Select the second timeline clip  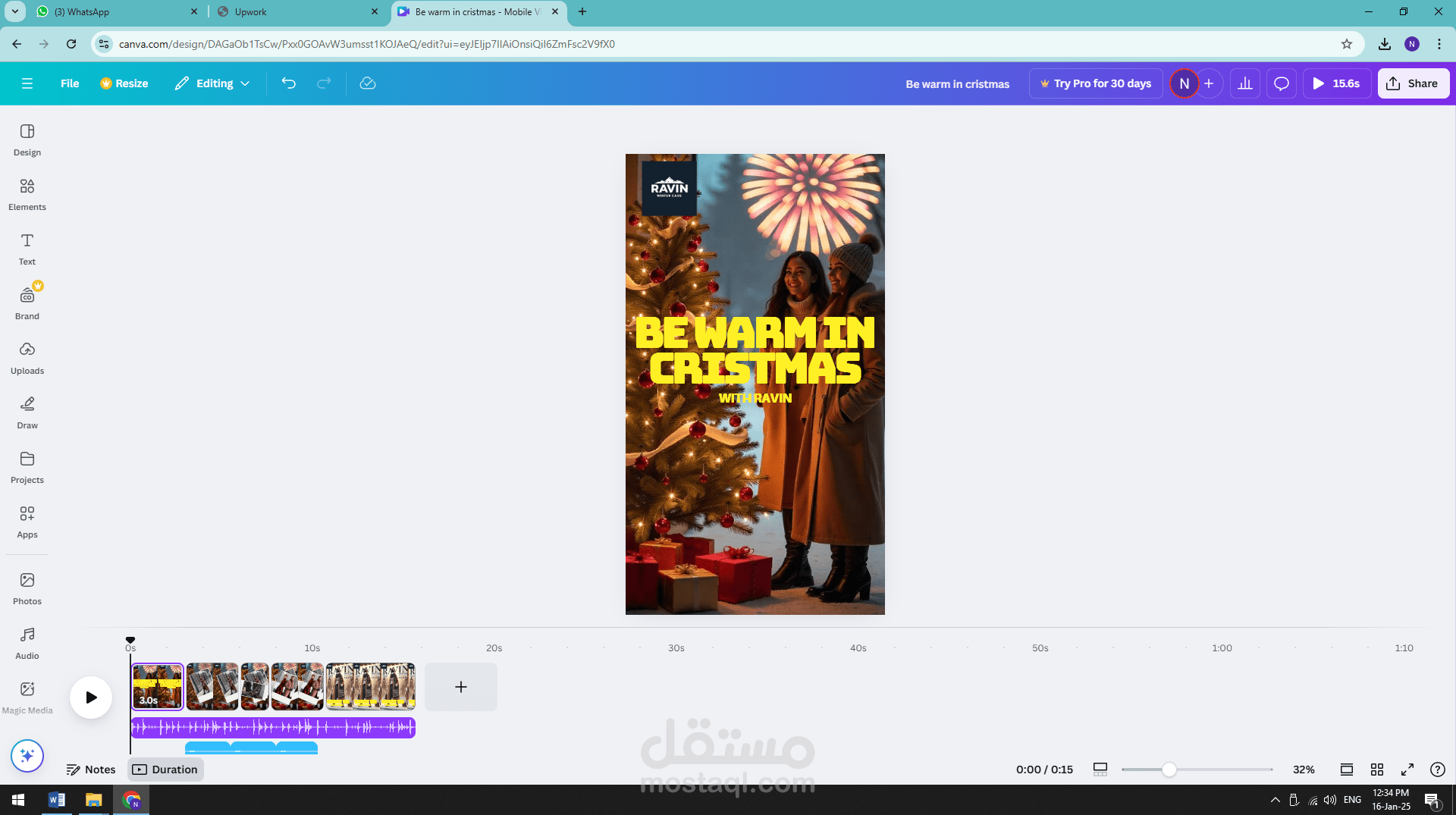click(x=212, y=687)
